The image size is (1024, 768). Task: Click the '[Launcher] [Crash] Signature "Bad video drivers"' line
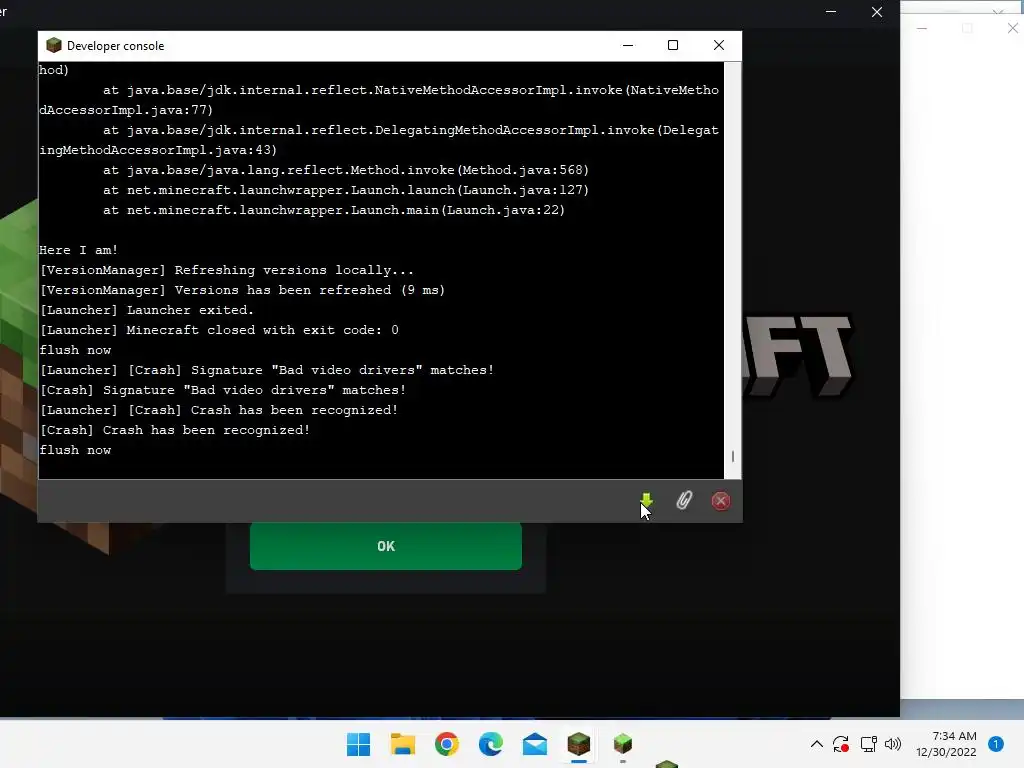[x=266, y=370]
